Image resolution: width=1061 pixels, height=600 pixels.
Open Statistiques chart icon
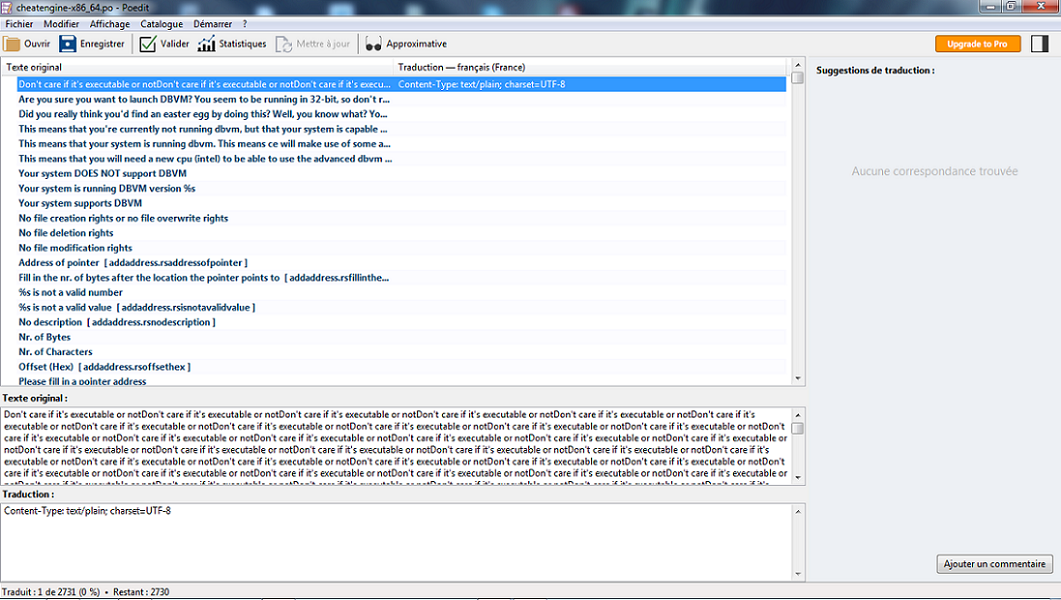(206, 44)
